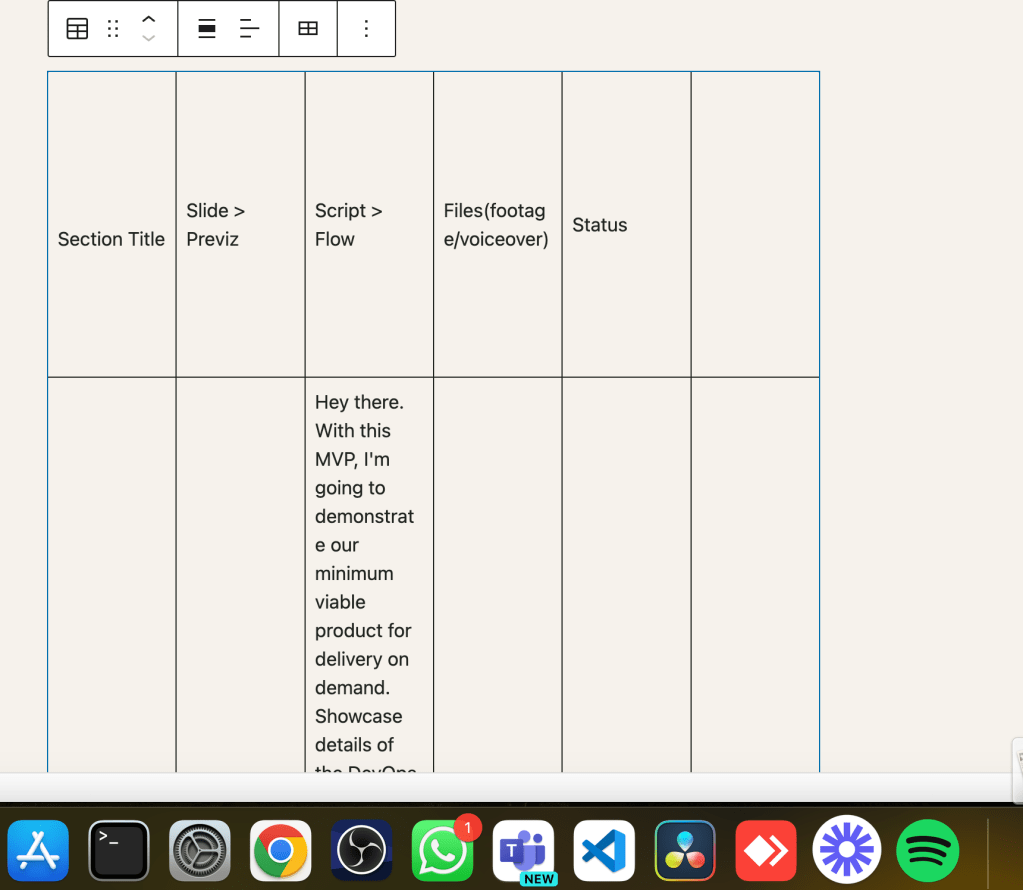Open the Edit table menu
Viewport: 1023px width, 890px height.
click(x=308, y=29)
